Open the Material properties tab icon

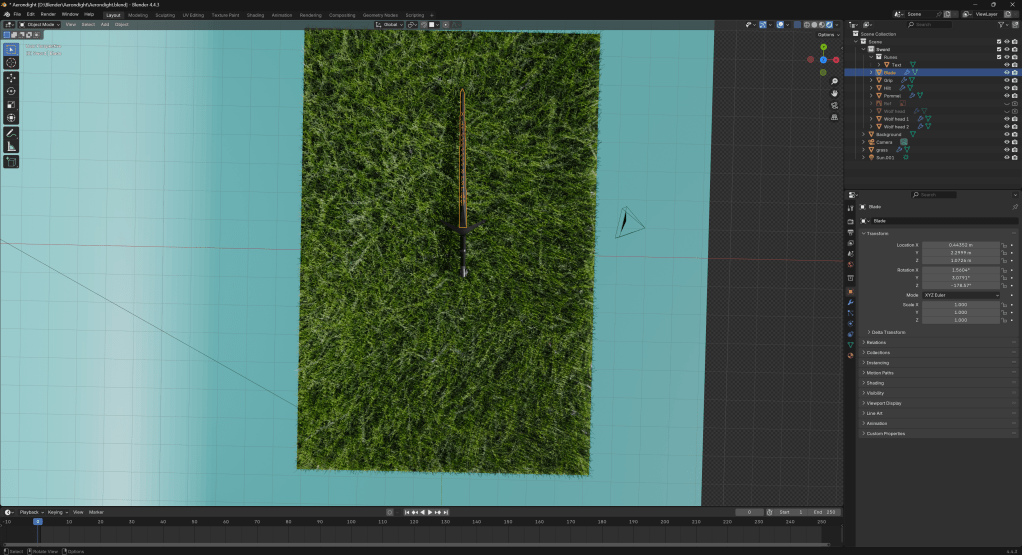pos(850,355)
